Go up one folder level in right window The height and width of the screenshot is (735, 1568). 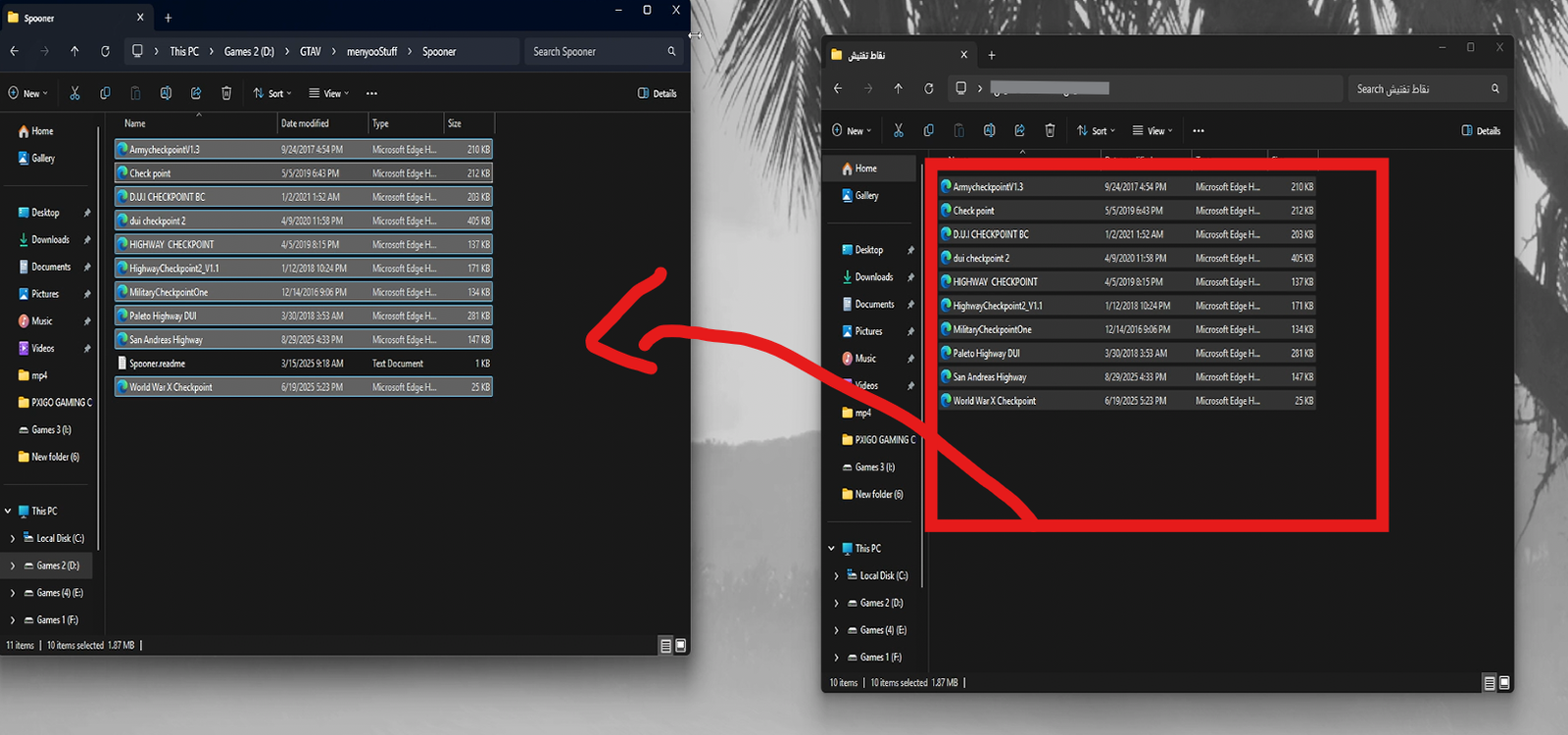point(898,88)
